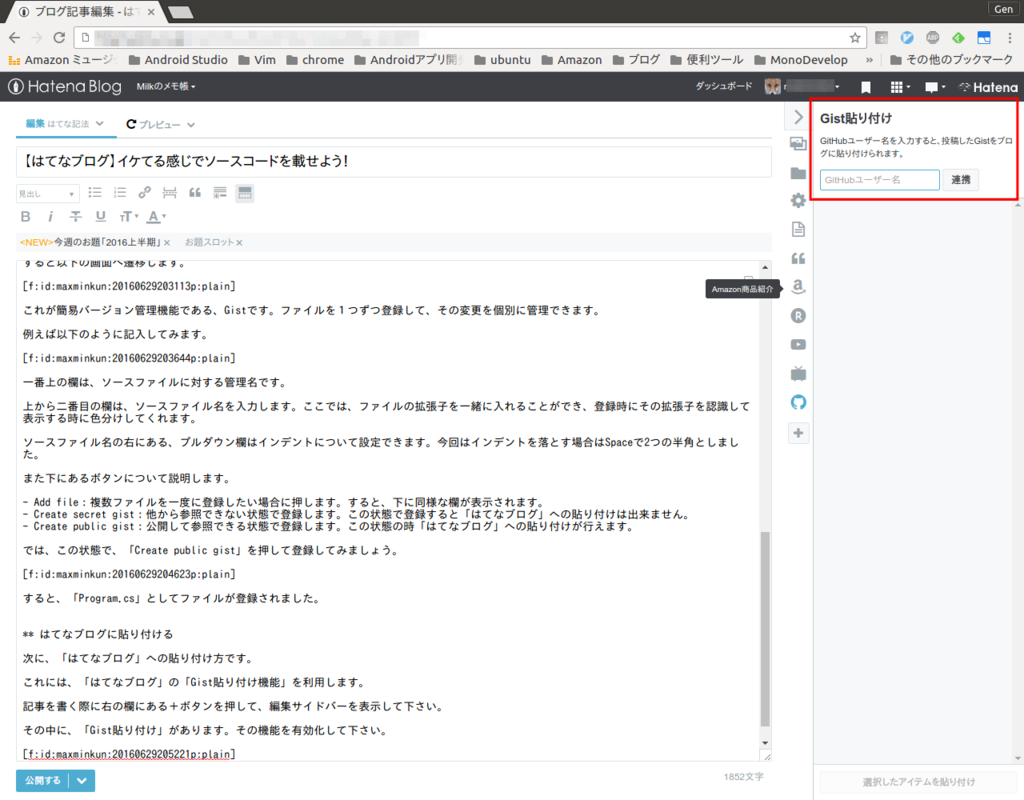Click the article title input field
This screenshot has width=1024, height=800.
pyautogui.click(x=394, y=161)
